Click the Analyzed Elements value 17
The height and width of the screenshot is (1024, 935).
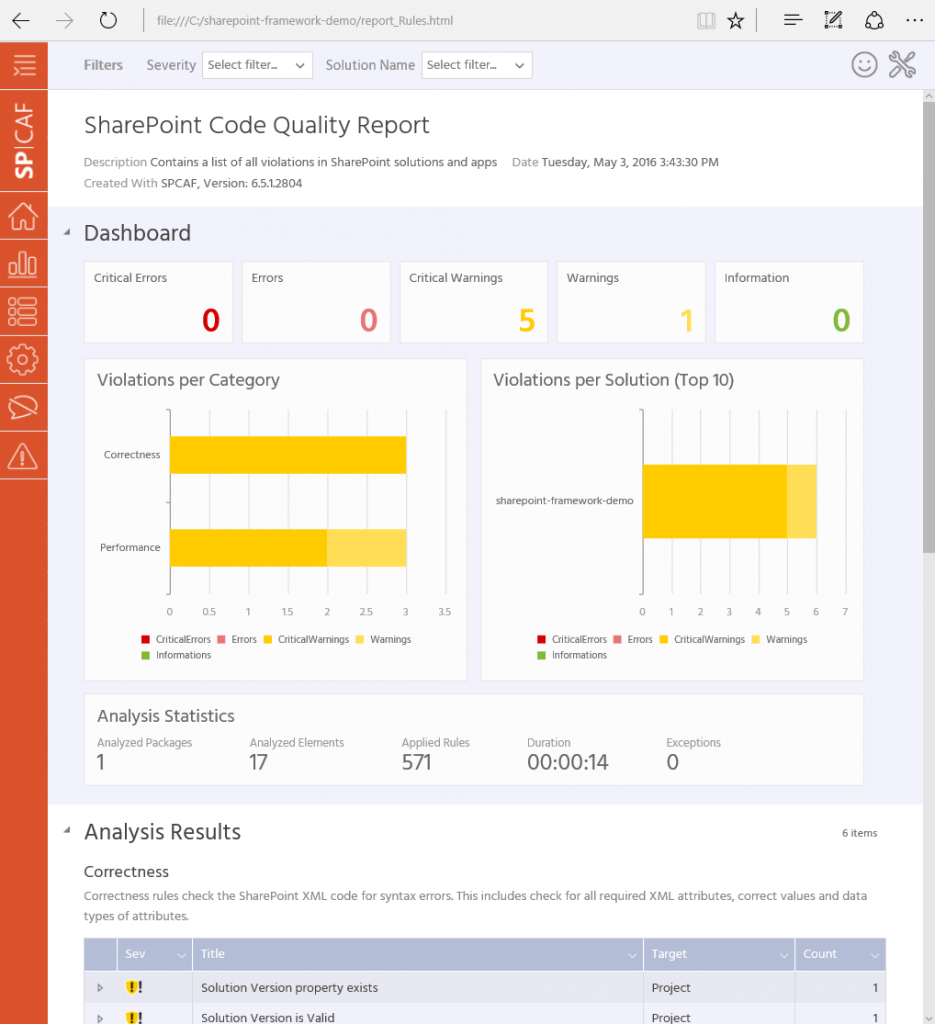(259, 762)
